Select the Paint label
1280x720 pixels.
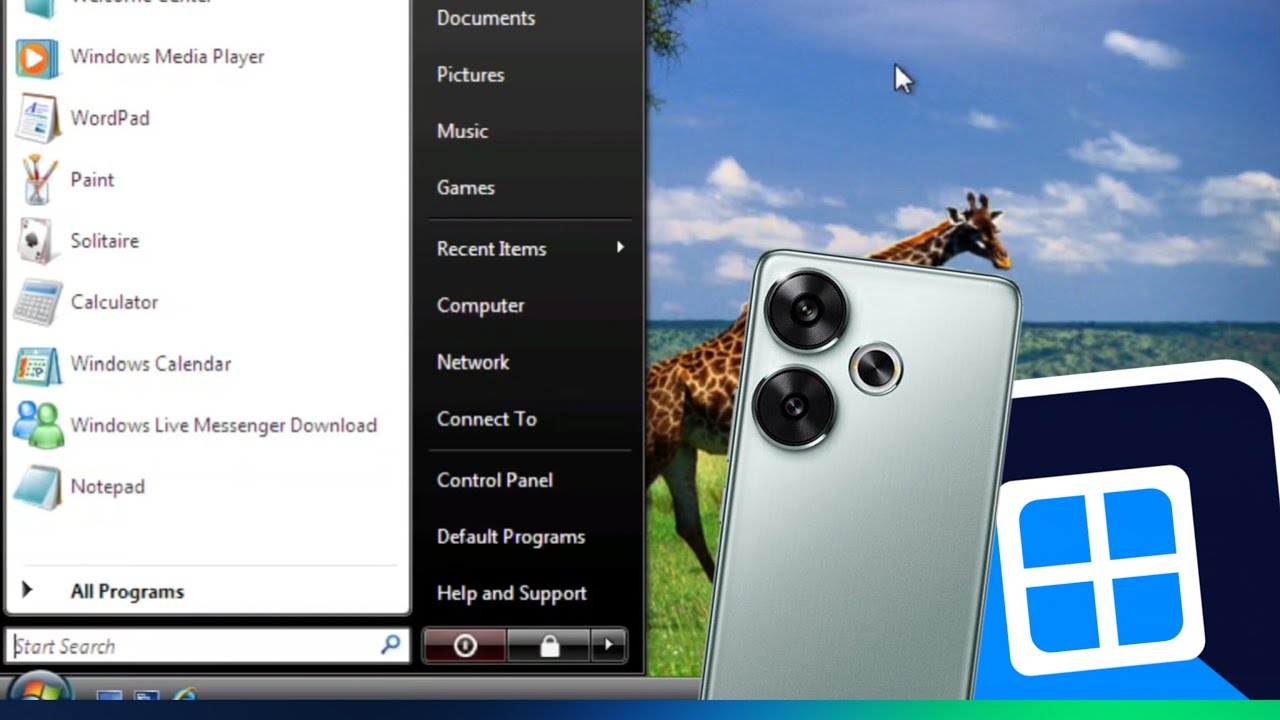tap(92, 180)
